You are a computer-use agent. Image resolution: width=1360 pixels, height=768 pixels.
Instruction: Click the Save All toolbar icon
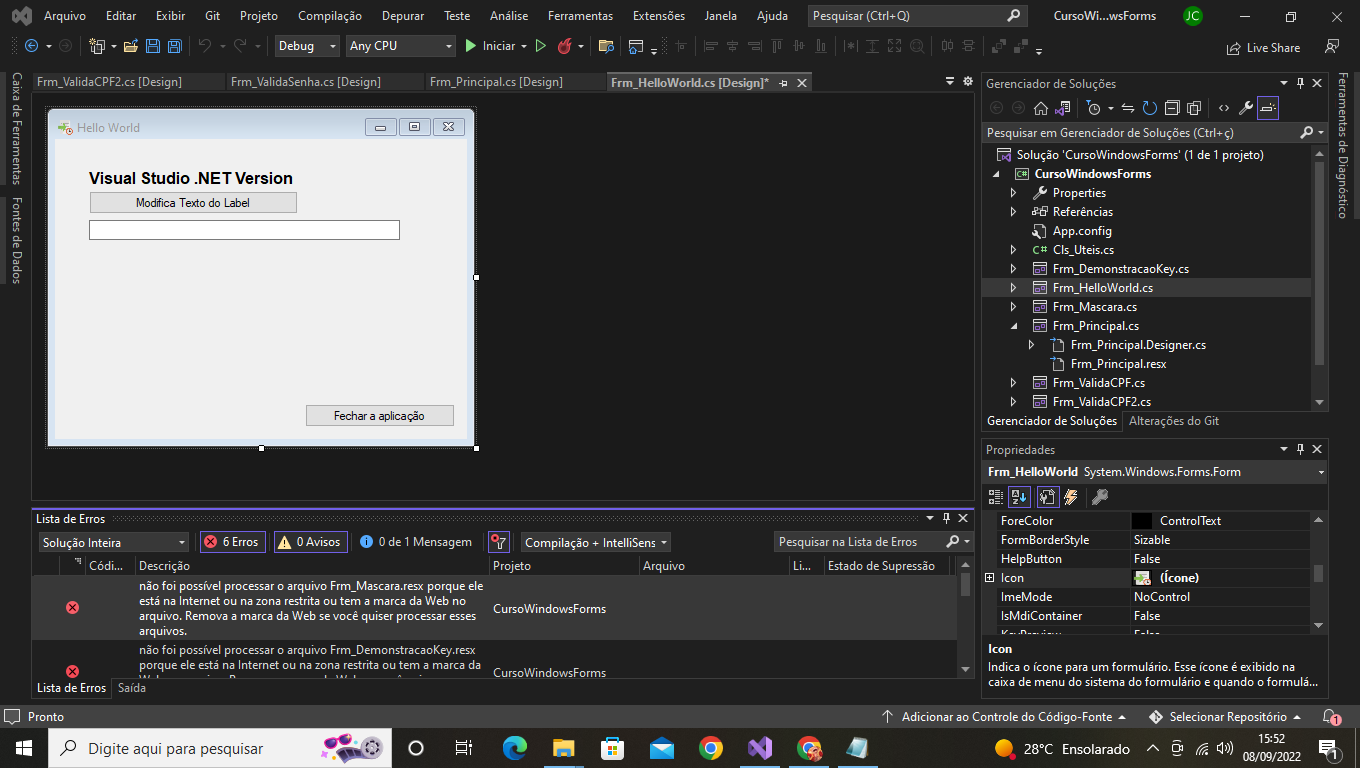pos(174,46)
